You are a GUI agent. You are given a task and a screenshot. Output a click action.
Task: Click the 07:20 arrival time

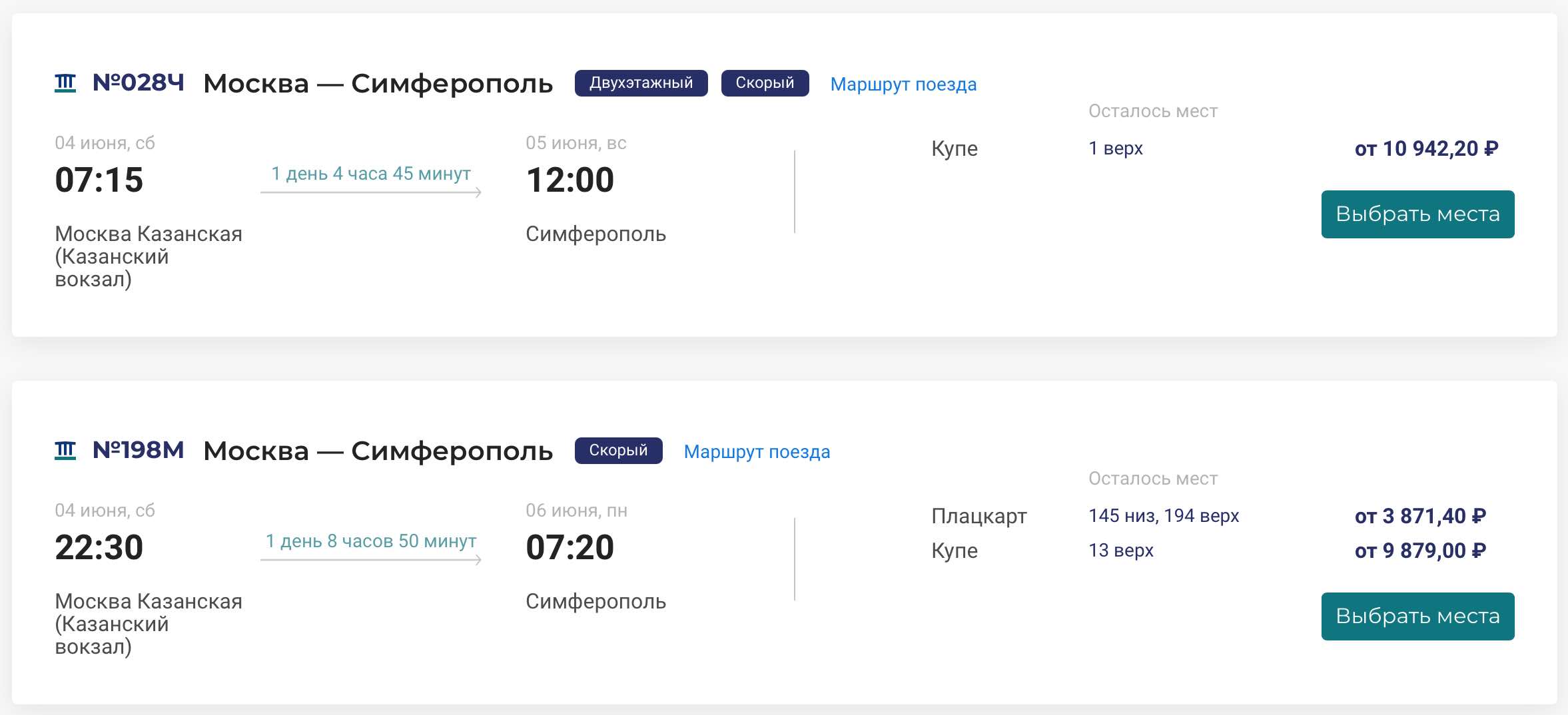click(570, 548)
